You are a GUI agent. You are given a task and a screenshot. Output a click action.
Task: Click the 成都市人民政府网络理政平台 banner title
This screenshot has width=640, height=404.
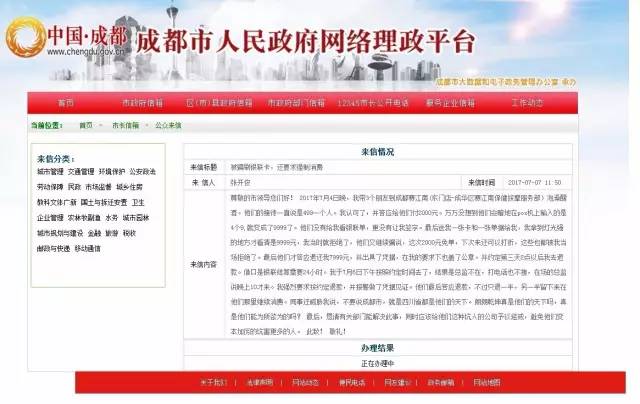click(305, 41)
